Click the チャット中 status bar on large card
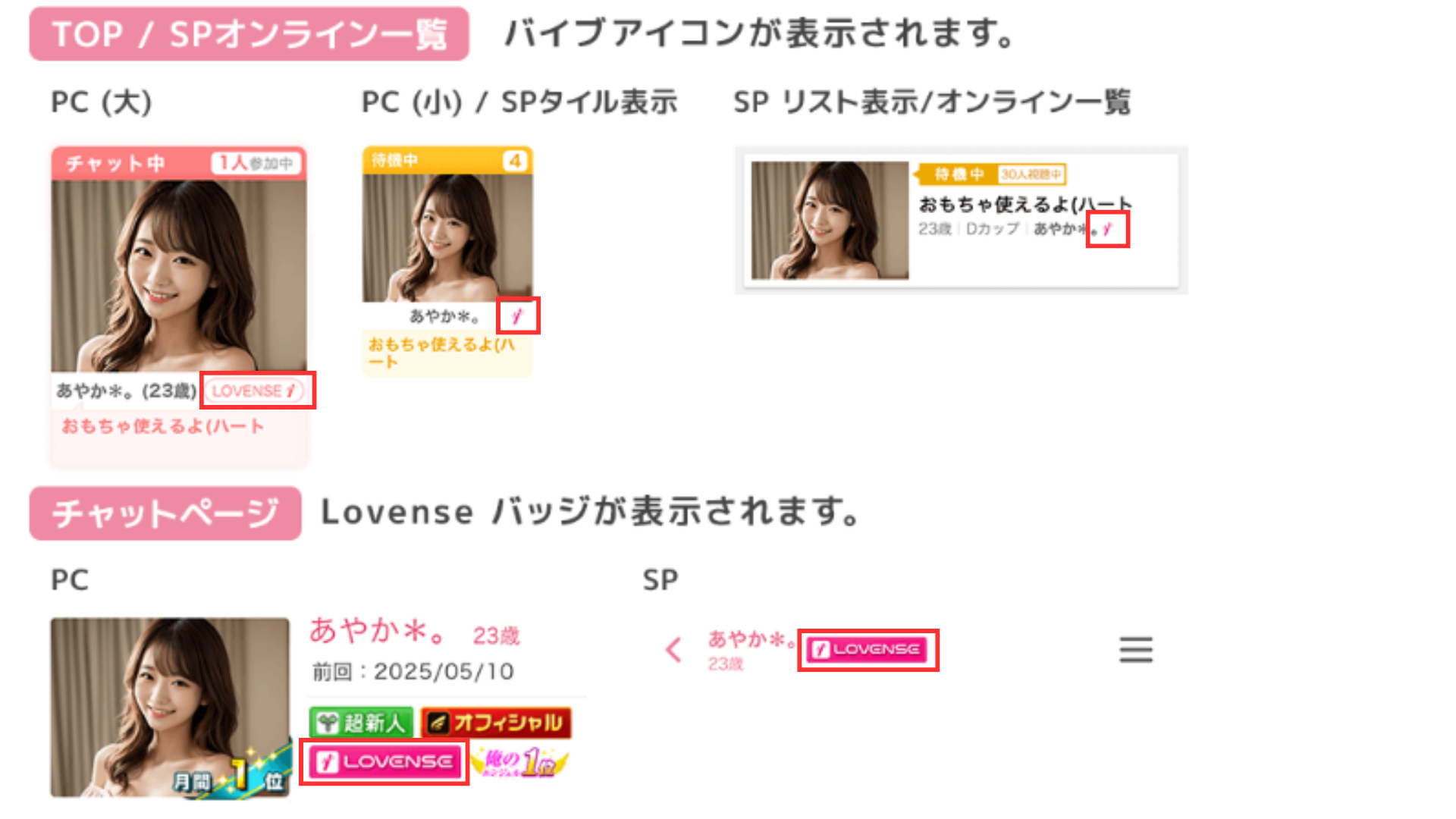Viewport: 1456px width, 819px height. 179,163
